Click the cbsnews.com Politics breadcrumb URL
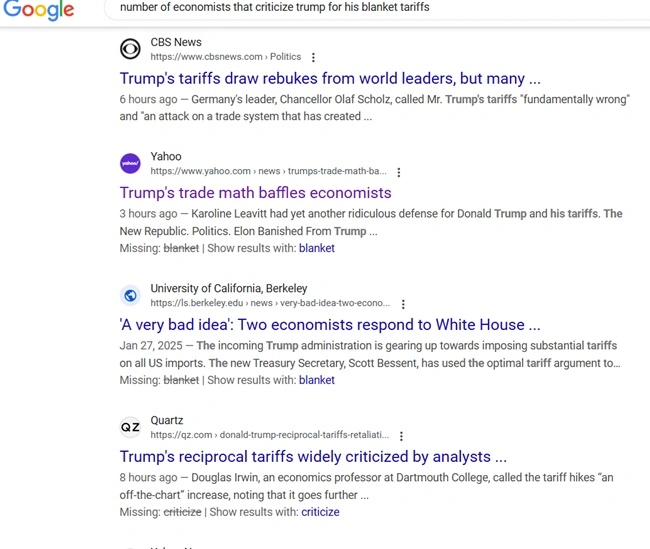This screenshot has height=549, width=650. coord(225,57)
